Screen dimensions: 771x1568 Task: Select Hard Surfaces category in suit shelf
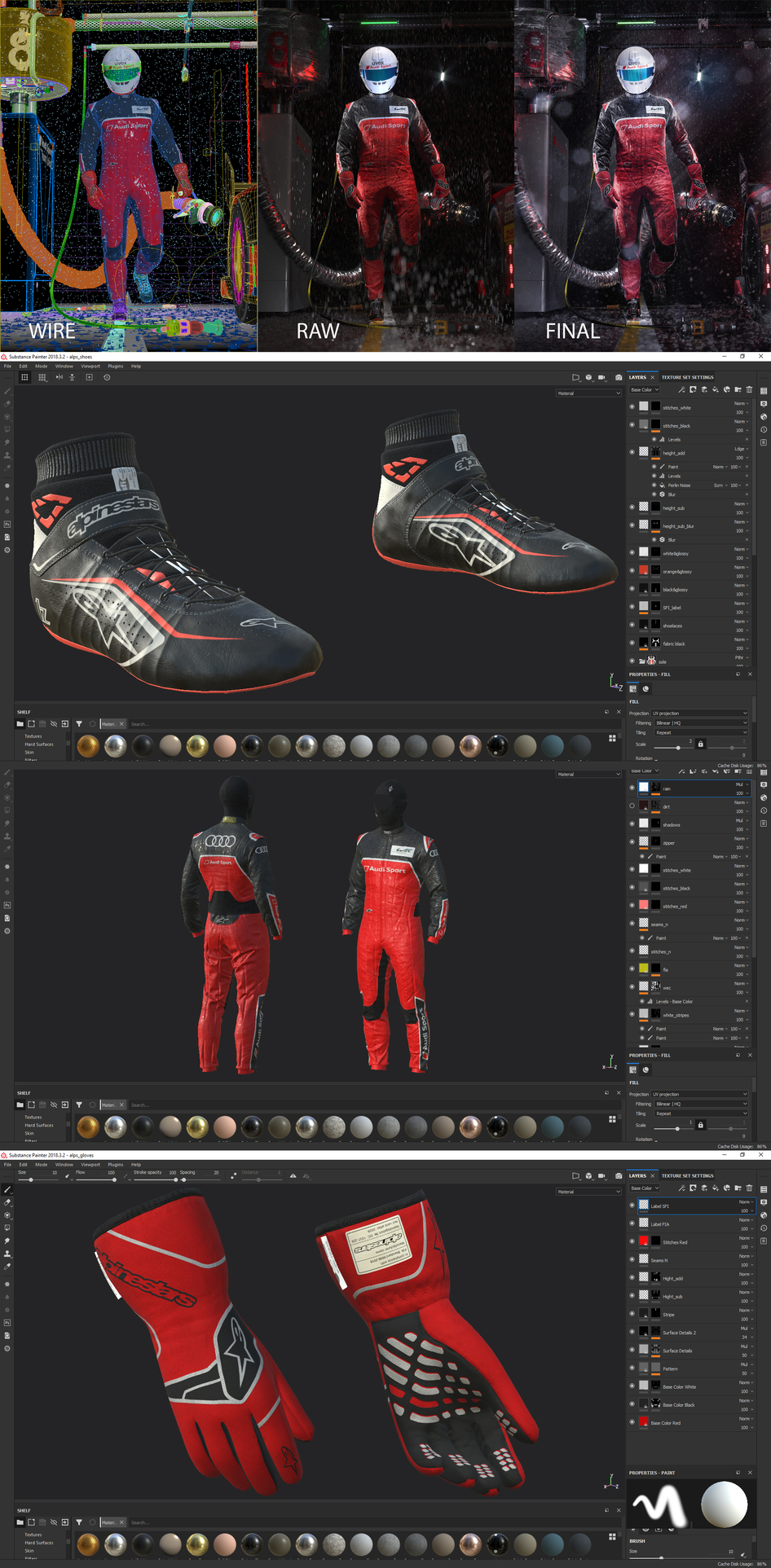39,1125
